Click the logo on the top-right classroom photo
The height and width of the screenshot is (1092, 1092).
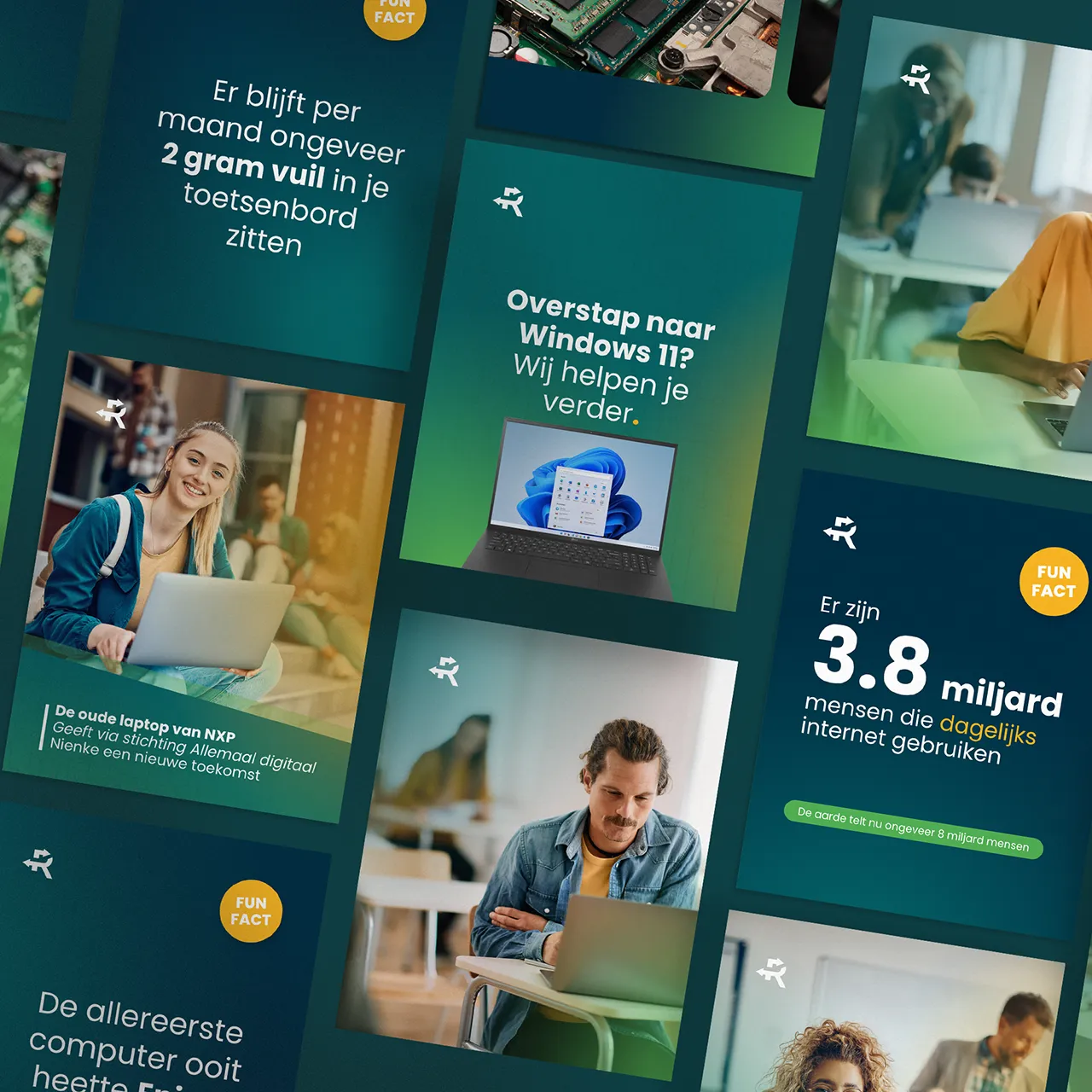(916, 78)
